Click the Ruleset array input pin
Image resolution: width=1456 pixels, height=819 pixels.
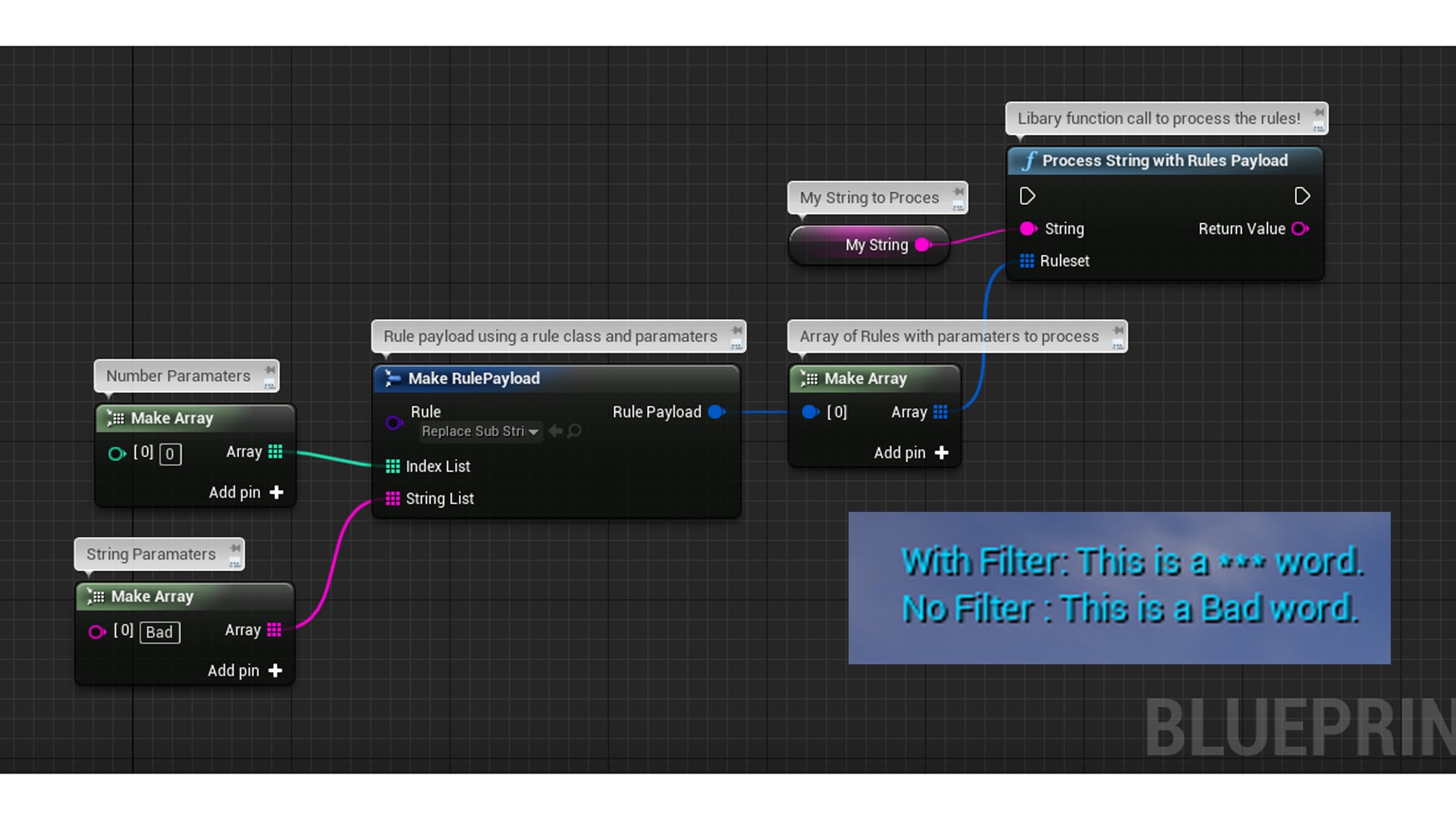(x=1027, y=261)
